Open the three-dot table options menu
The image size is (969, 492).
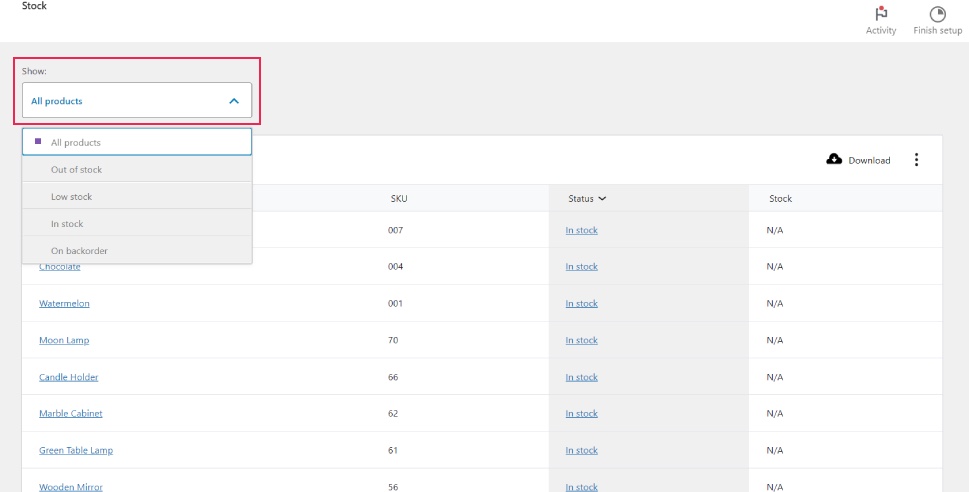pyautogui.click(x=916, y=160)
